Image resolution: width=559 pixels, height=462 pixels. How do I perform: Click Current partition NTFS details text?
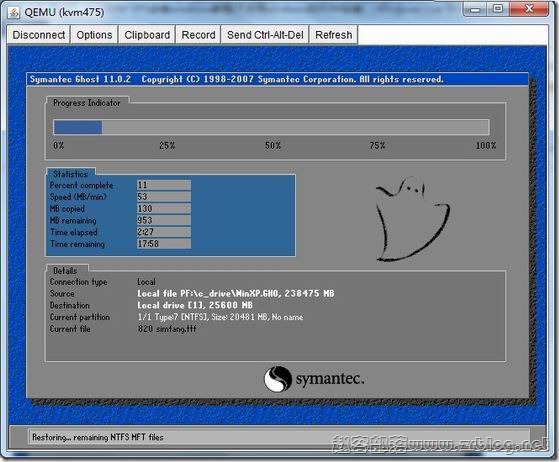[220, 317]
